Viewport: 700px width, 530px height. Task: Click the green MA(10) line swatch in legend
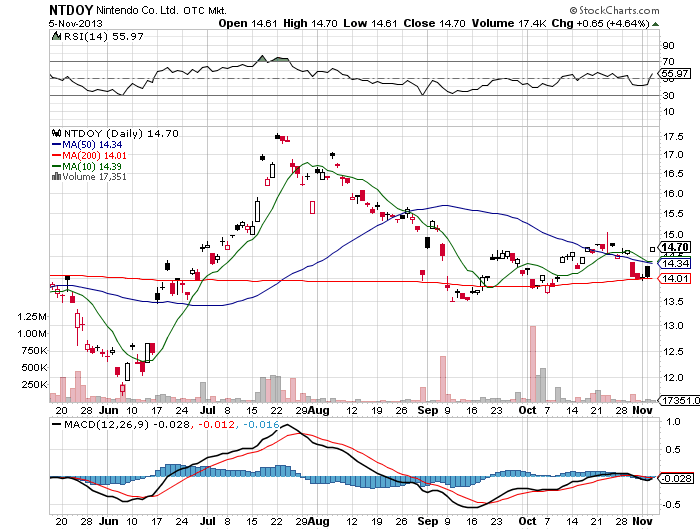(x=56, y=166)
